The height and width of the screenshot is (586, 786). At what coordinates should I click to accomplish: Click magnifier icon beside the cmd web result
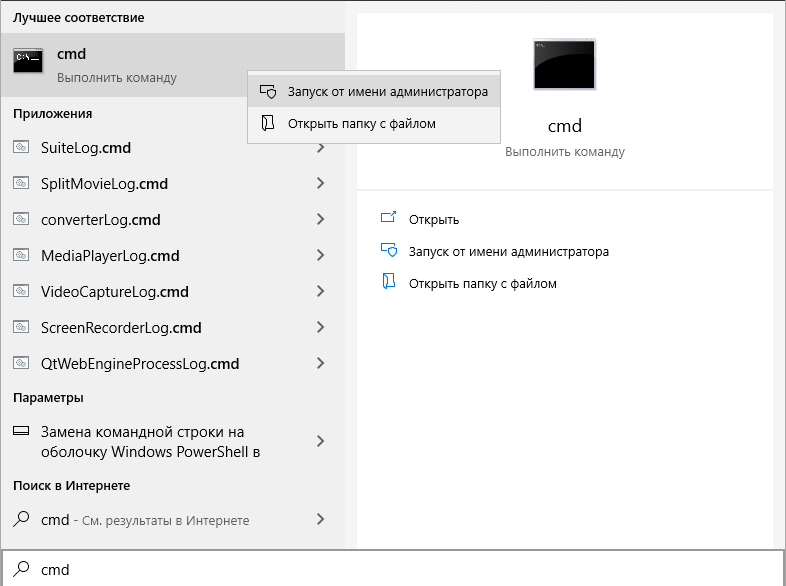pyautogui.click(x=21, y=519)
